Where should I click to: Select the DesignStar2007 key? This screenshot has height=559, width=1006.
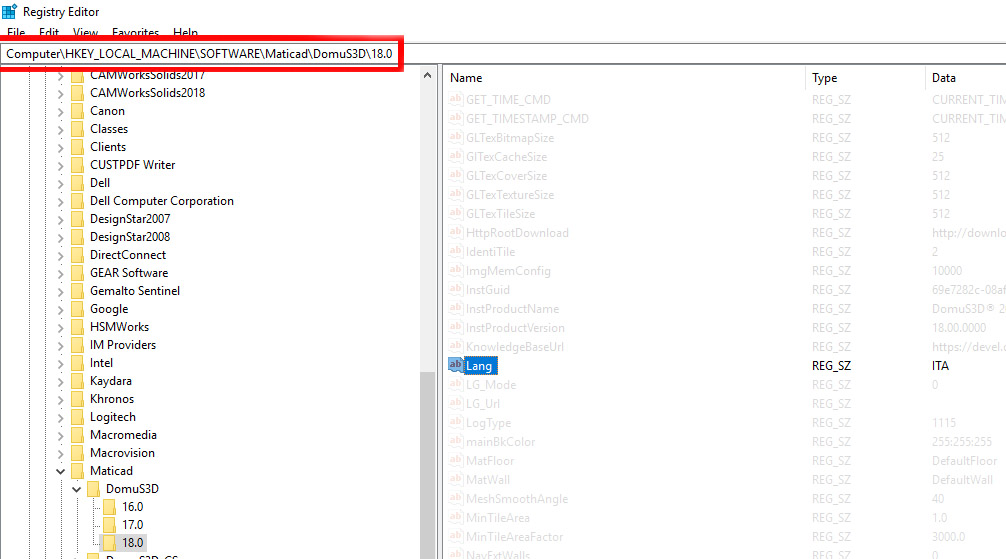[130, 219]
